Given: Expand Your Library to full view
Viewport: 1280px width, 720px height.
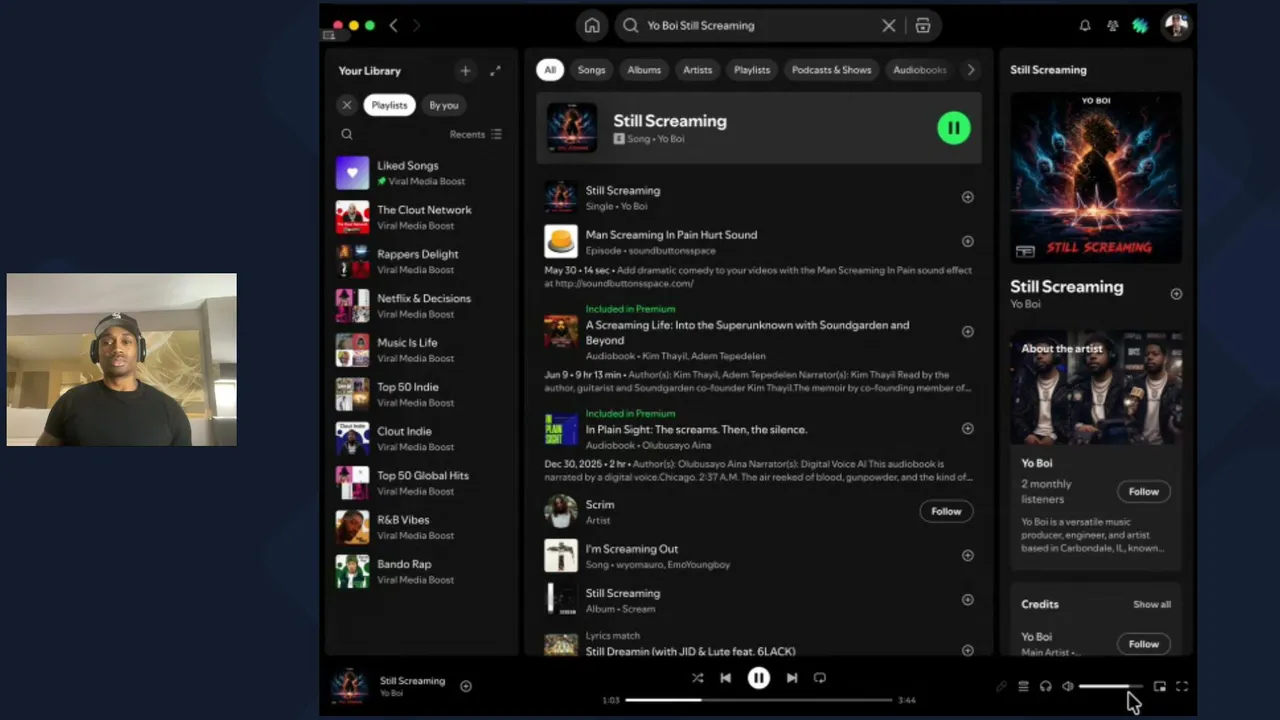Looking at the screenshot, I should pos(495,71).
